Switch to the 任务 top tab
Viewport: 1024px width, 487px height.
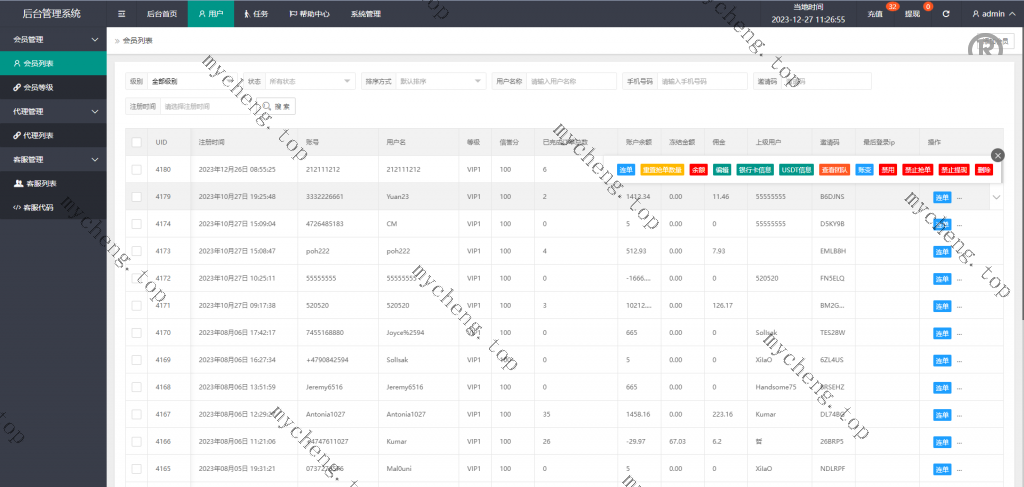tap(255, 14)
